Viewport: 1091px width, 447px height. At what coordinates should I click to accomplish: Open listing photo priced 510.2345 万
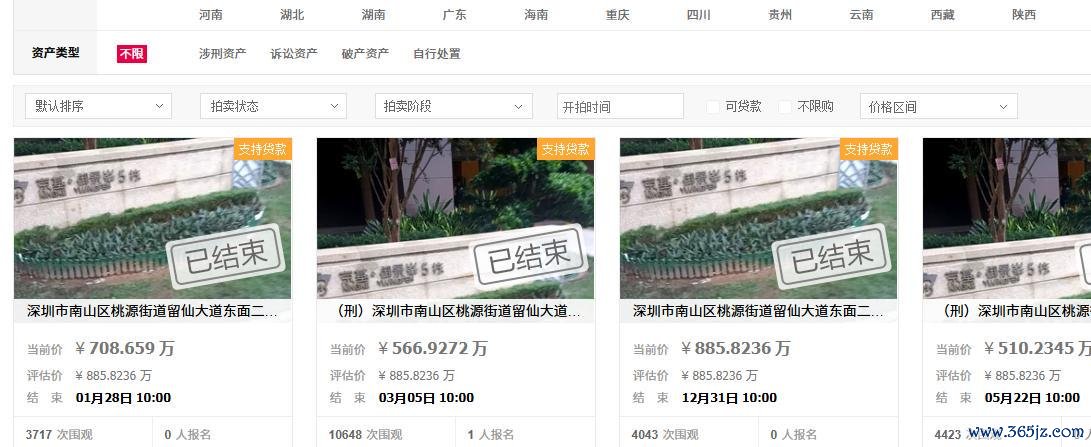tap(1007, 218)
